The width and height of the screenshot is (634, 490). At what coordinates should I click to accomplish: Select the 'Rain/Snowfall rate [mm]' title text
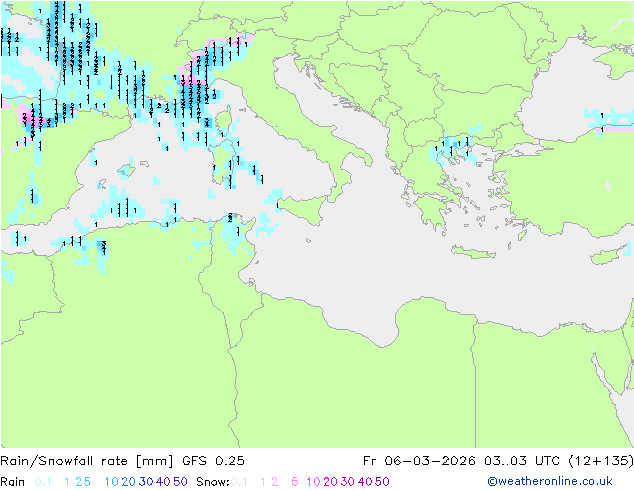tap(87, 461)
